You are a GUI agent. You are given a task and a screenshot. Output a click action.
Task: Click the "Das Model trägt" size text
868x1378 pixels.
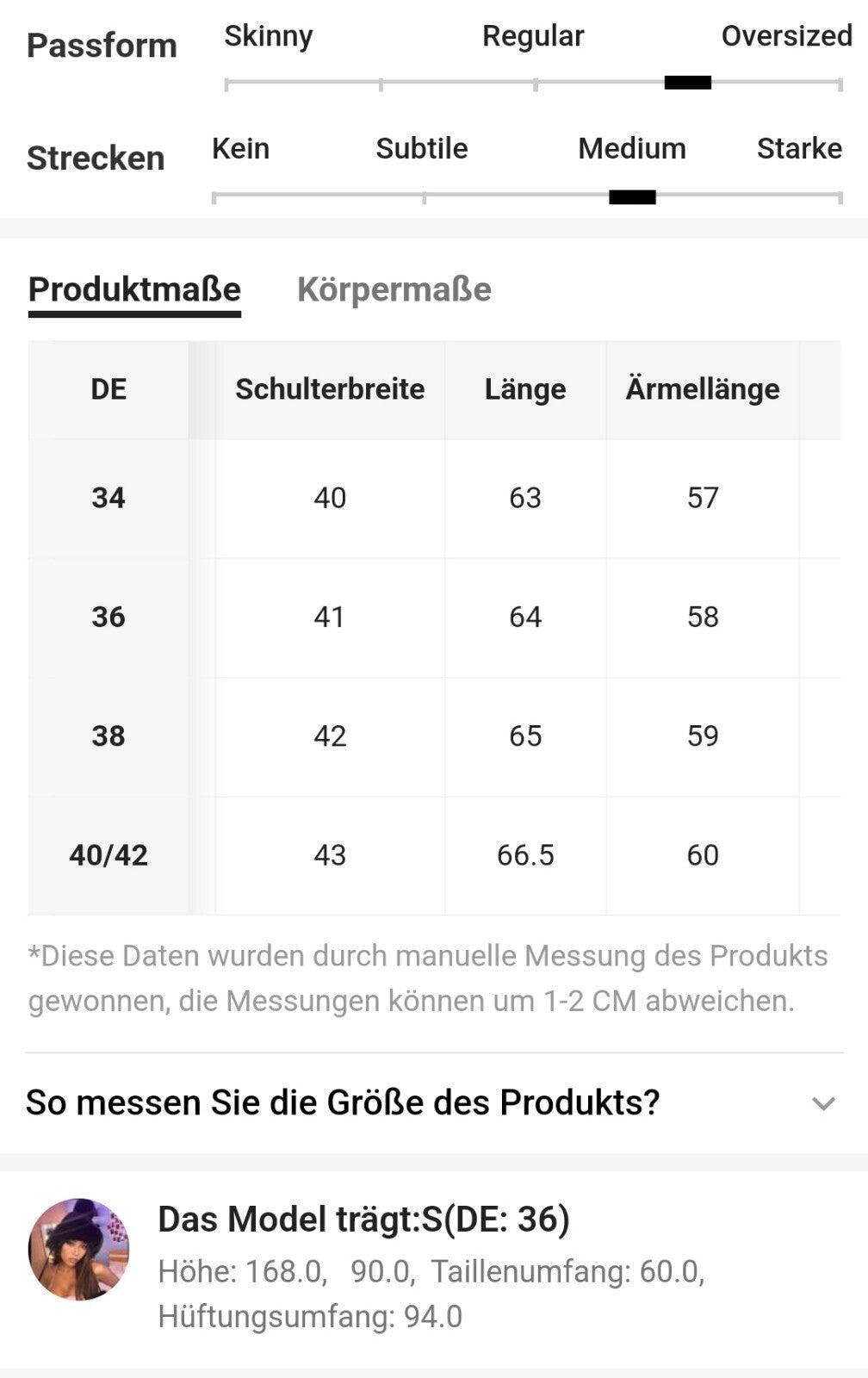363,1220
